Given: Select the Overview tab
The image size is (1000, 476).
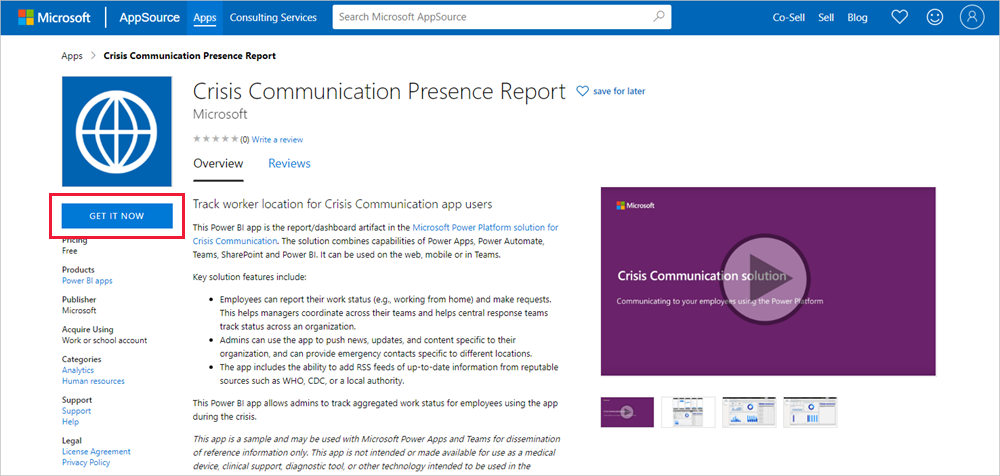Looking at the screenshot, I should 218,164.
